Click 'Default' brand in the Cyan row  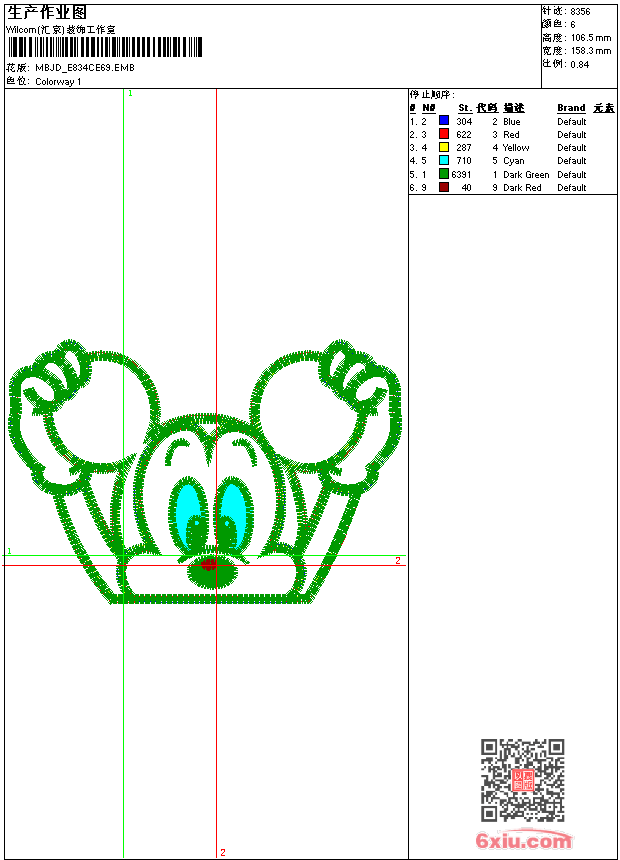(x=572, y=161)
